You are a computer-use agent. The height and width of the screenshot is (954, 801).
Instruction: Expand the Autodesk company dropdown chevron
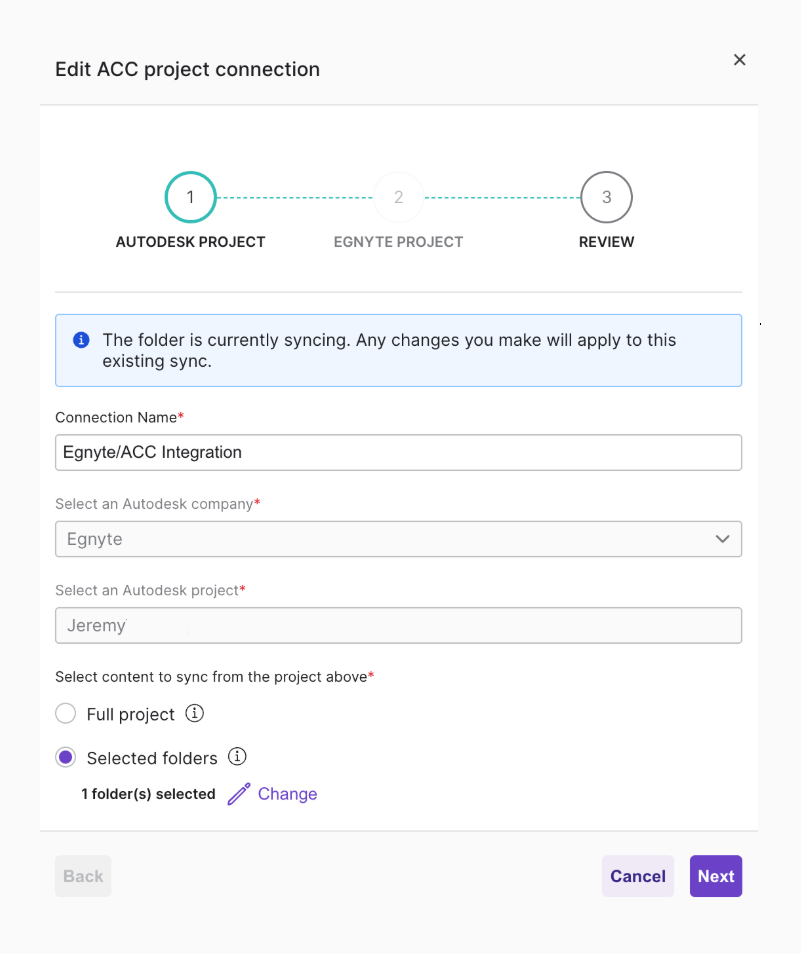pos(722,539)
